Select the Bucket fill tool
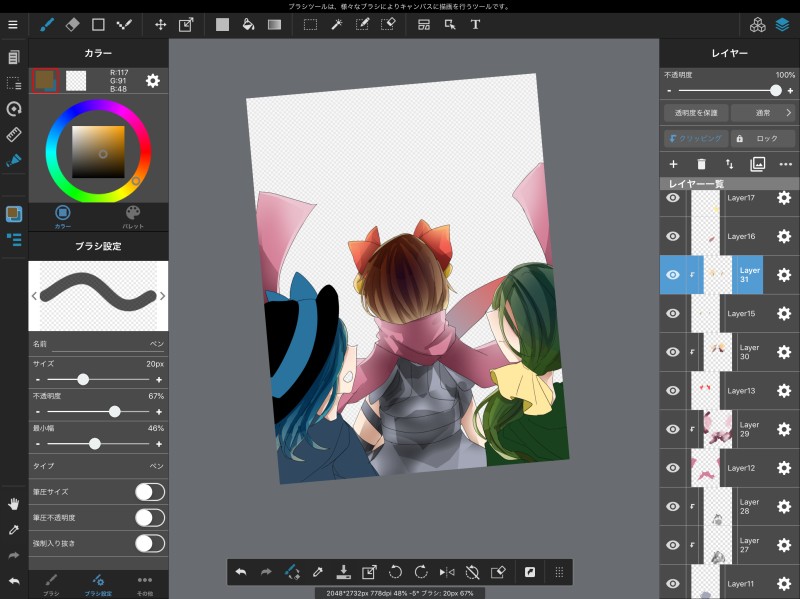 coord(248,24)
